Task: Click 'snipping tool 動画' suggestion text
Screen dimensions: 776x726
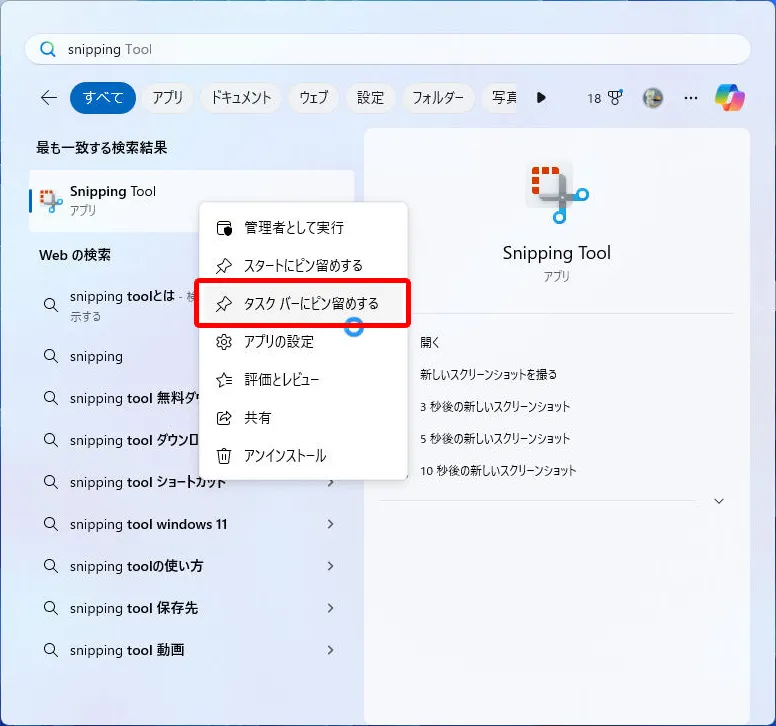Action: tap(127, 650)
